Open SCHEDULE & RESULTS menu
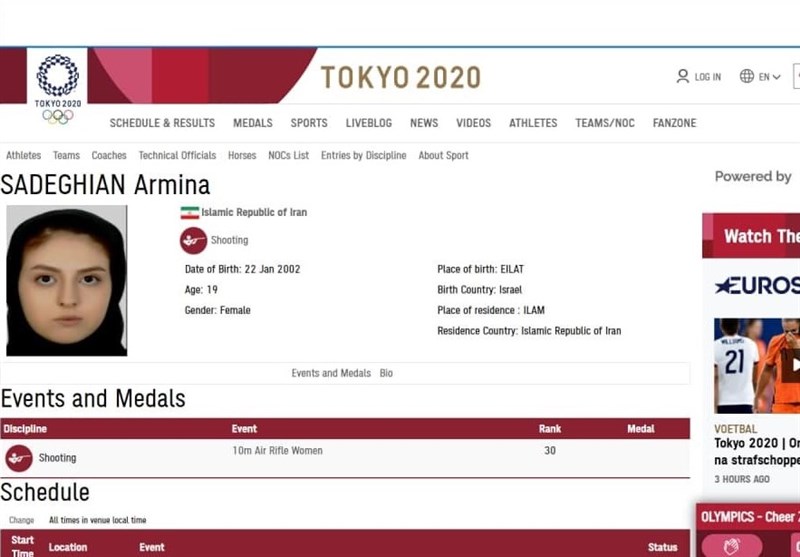The image size is (800, 557). pos(162,123)
